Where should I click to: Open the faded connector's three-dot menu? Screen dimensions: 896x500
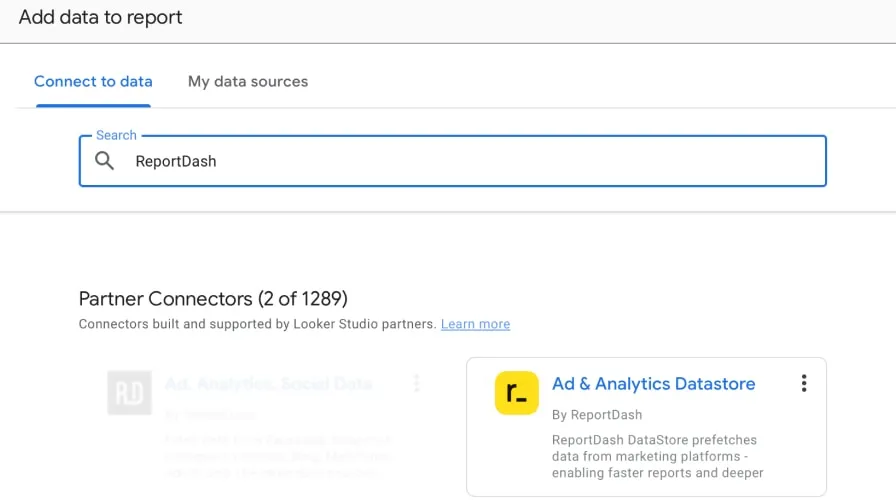tap(417, 383)
